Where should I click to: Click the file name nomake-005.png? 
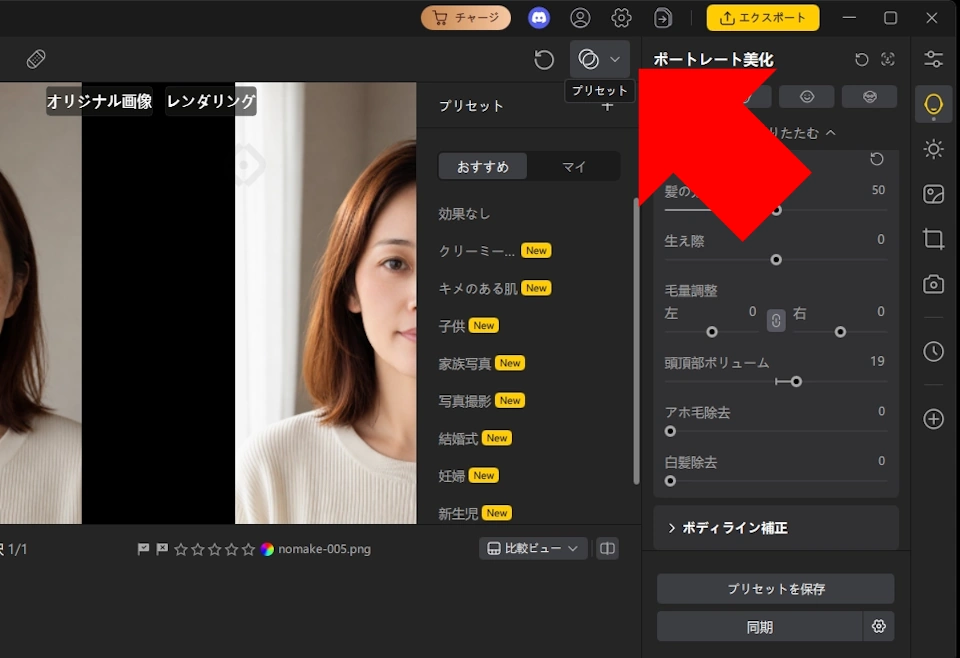tap(324, 549)
